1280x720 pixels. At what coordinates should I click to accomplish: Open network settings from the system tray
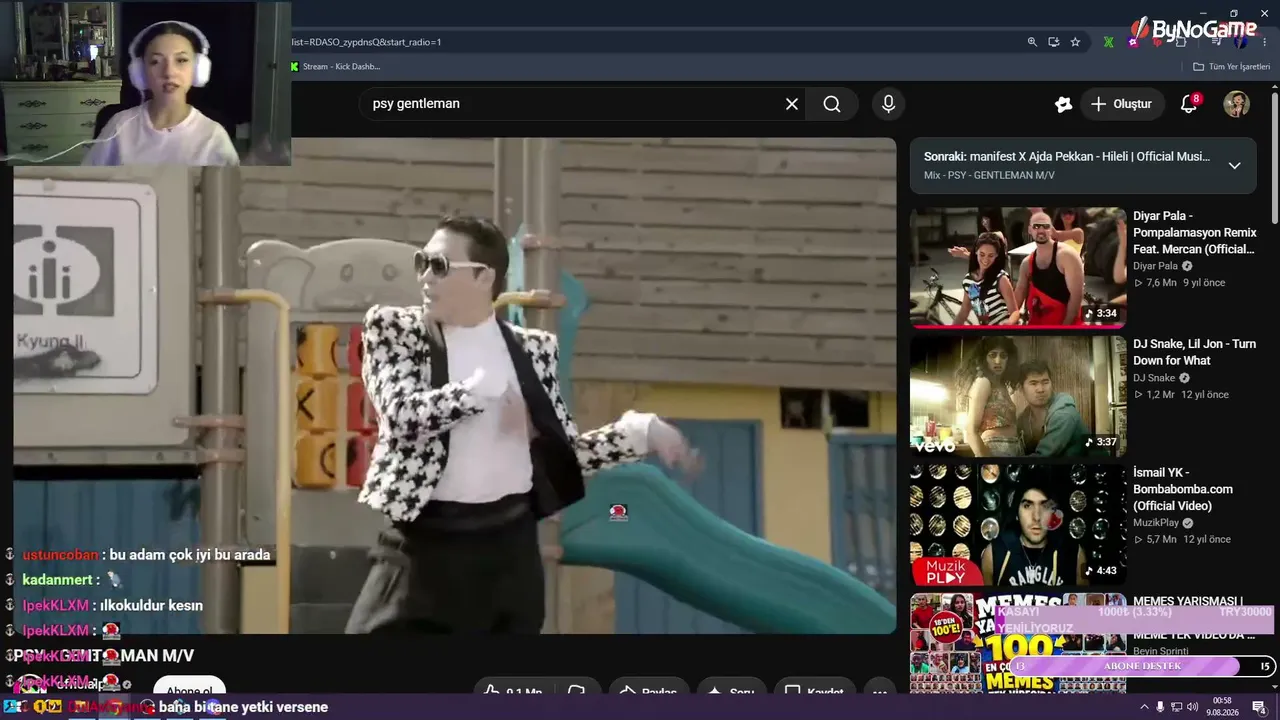(x=1176, y=707)
